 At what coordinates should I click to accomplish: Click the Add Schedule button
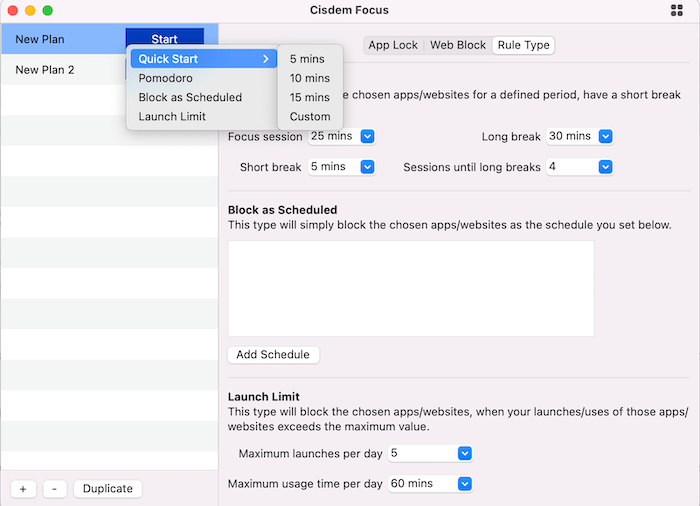273,355
